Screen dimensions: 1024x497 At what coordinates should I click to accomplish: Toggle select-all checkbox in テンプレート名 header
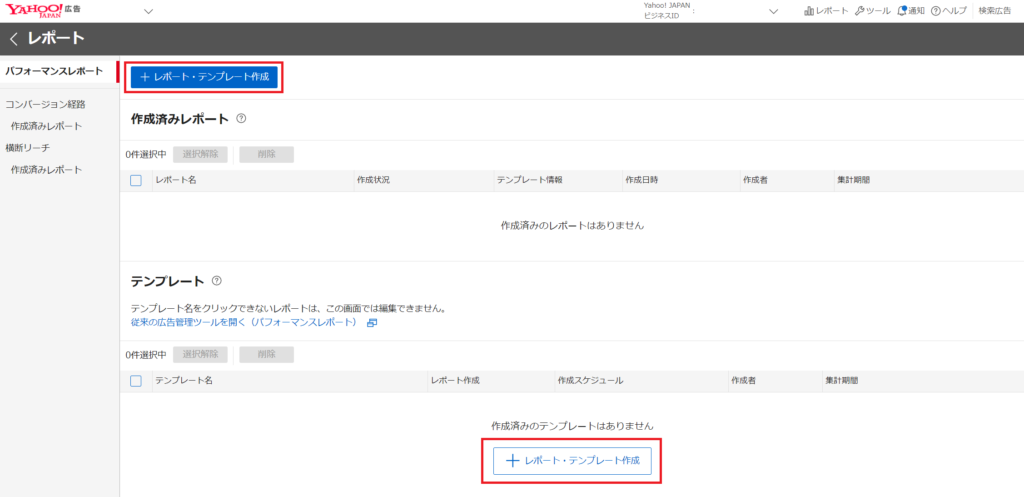pos(136,381)
